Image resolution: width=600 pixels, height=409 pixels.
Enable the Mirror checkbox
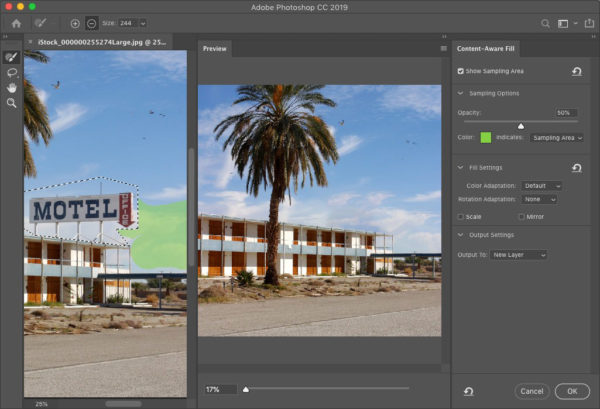522,216
